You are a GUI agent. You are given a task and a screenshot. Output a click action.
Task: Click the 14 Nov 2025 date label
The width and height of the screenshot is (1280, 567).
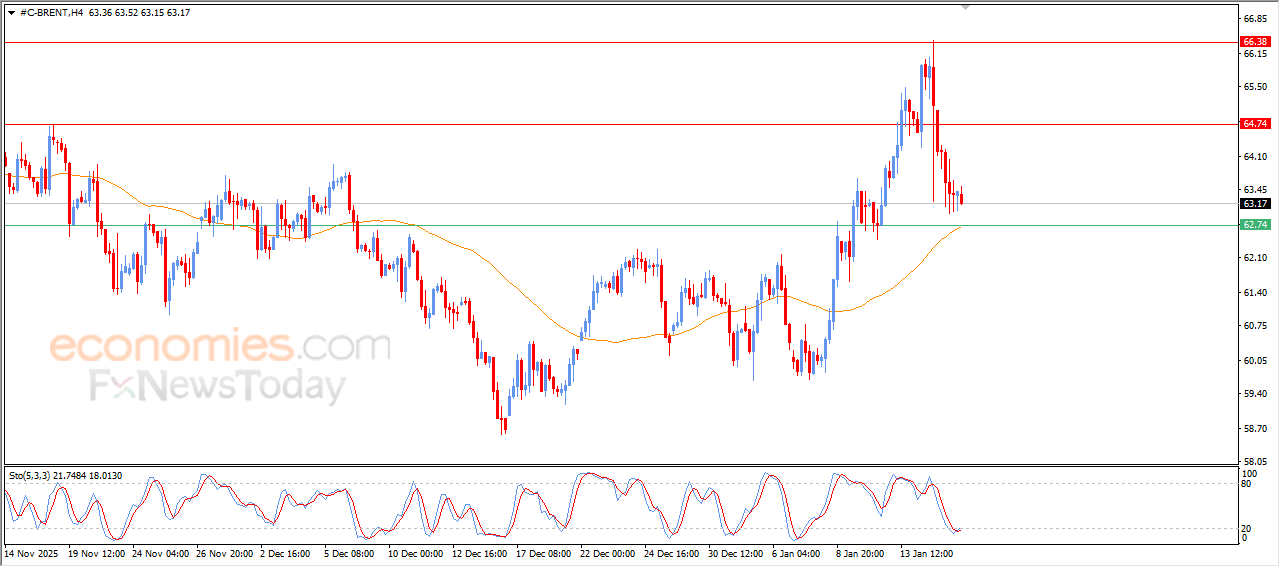[30, 552]
